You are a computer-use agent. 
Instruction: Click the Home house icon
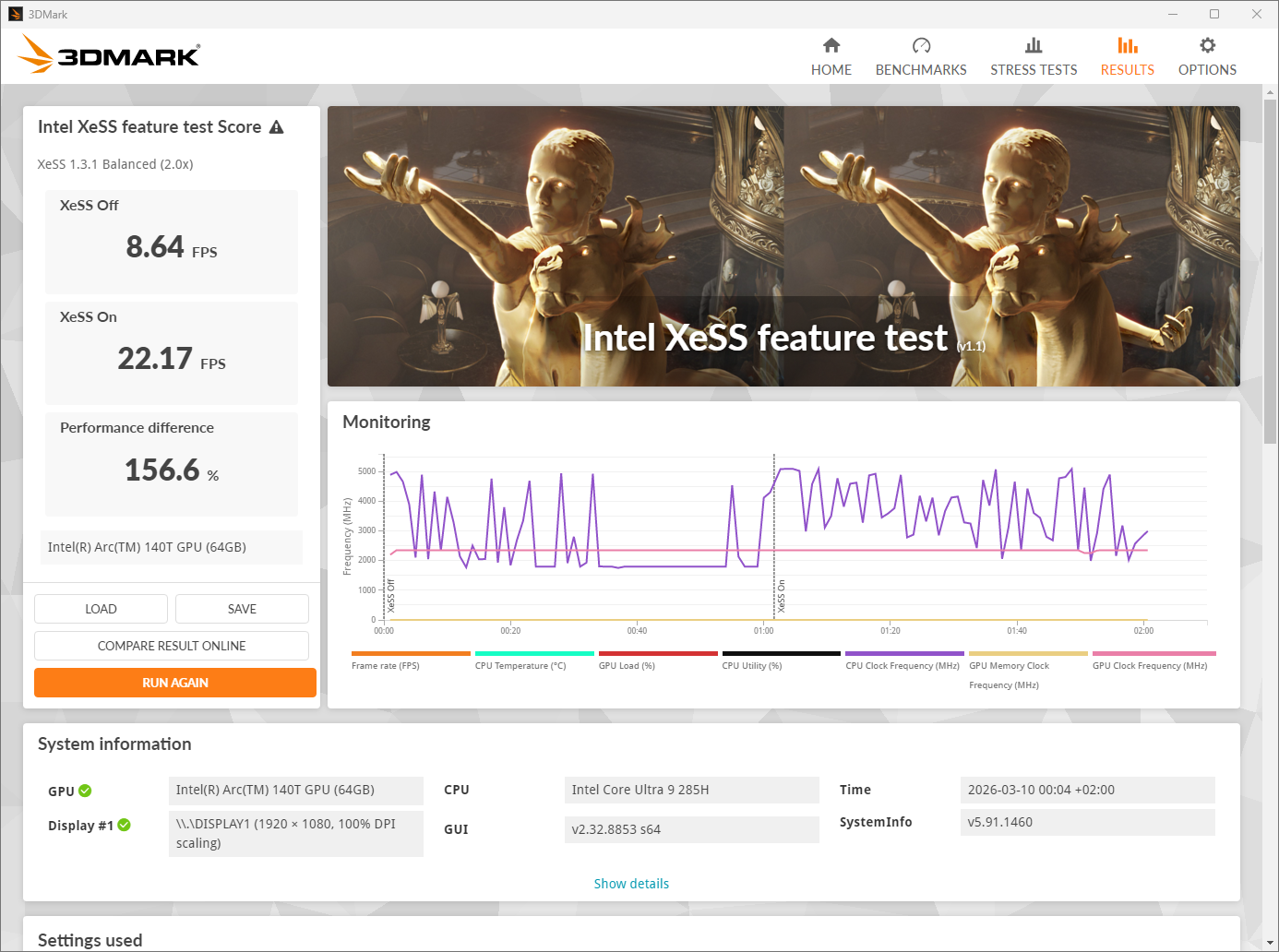click(831, 45)
